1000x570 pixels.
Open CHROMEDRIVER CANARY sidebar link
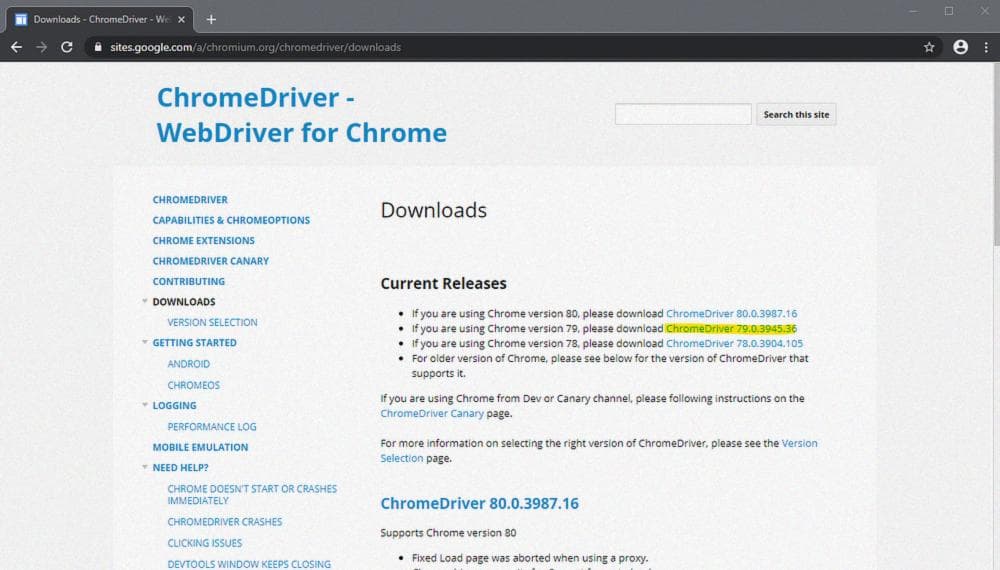coord(210,261)
